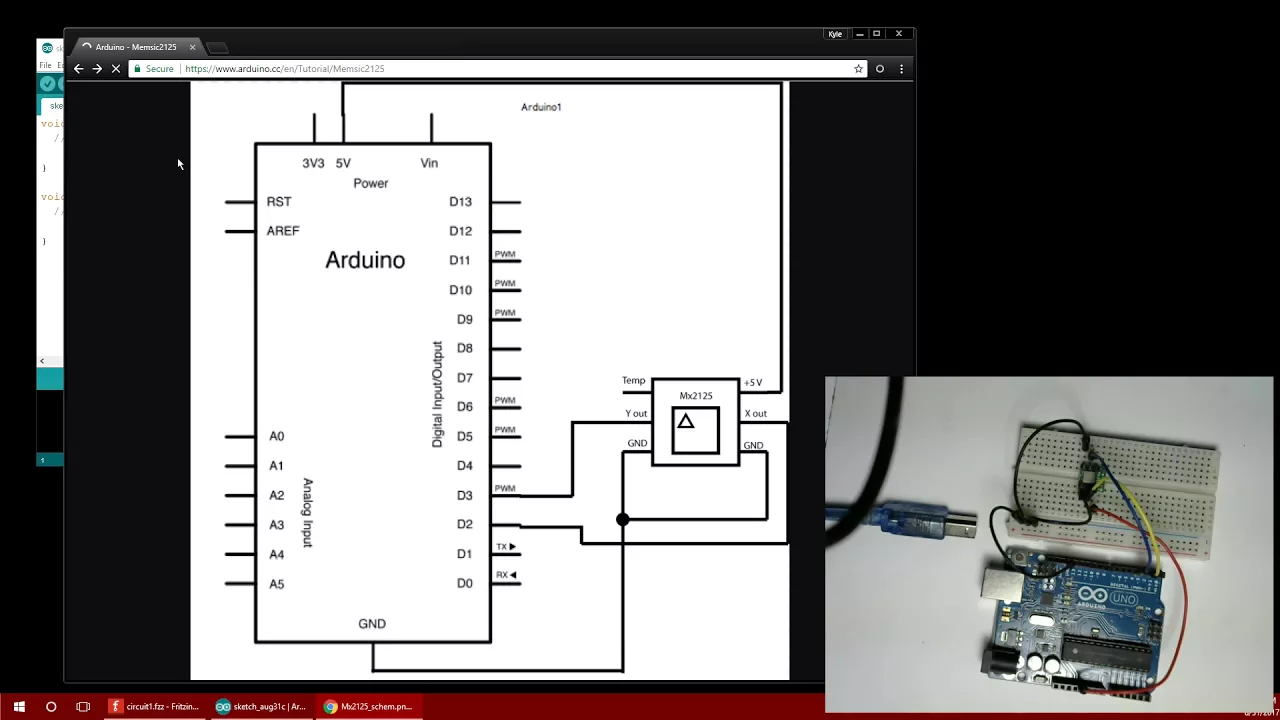
Task: Click the webcam Arduino Uno video overlay
Action: 1049,544
